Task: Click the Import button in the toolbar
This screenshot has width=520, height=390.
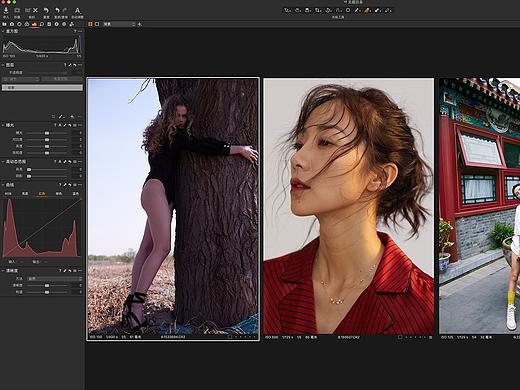Action: (x=6, y=11)
